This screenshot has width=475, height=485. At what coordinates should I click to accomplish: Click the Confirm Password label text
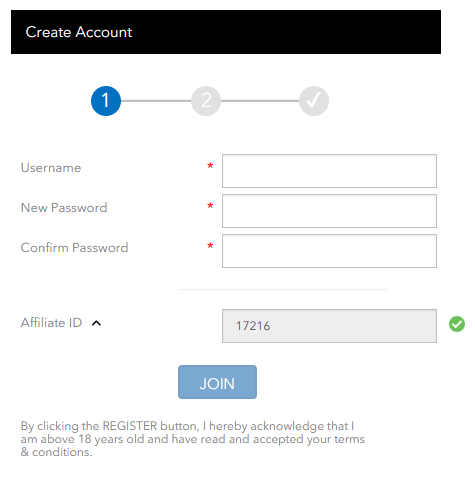coord(74,248)
